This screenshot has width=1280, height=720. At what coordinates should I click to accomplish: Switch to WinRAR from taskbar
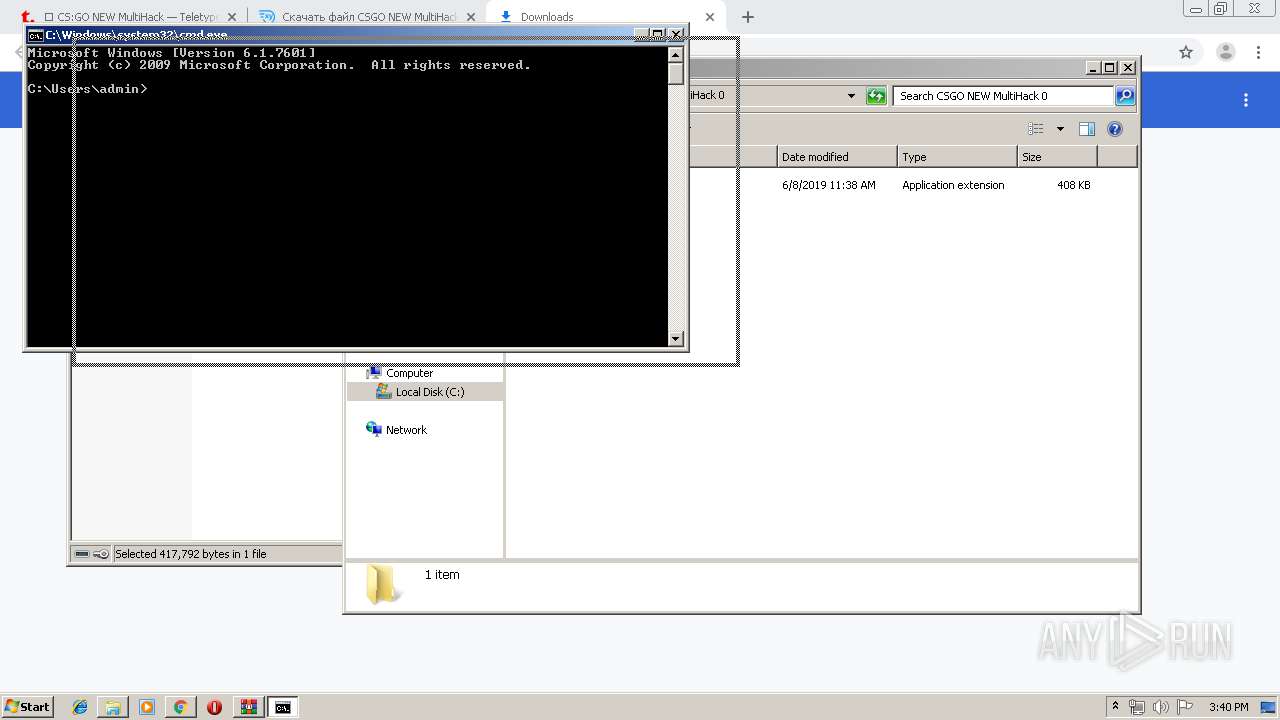coord(248,707)
